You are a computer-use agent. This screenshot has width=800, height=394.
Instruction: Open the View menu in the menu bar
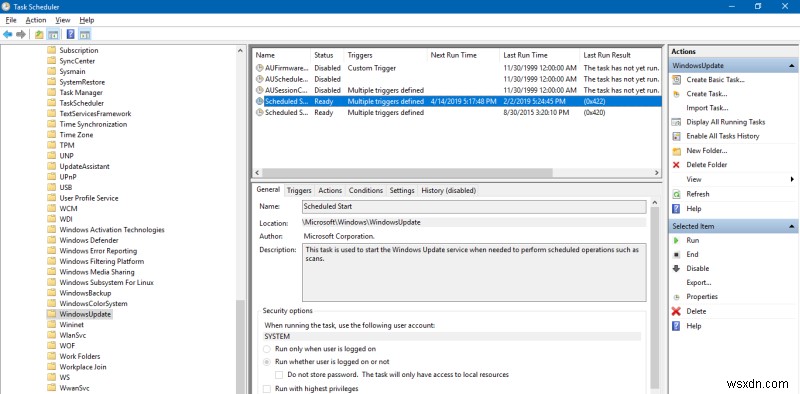(x=63, y=20)
